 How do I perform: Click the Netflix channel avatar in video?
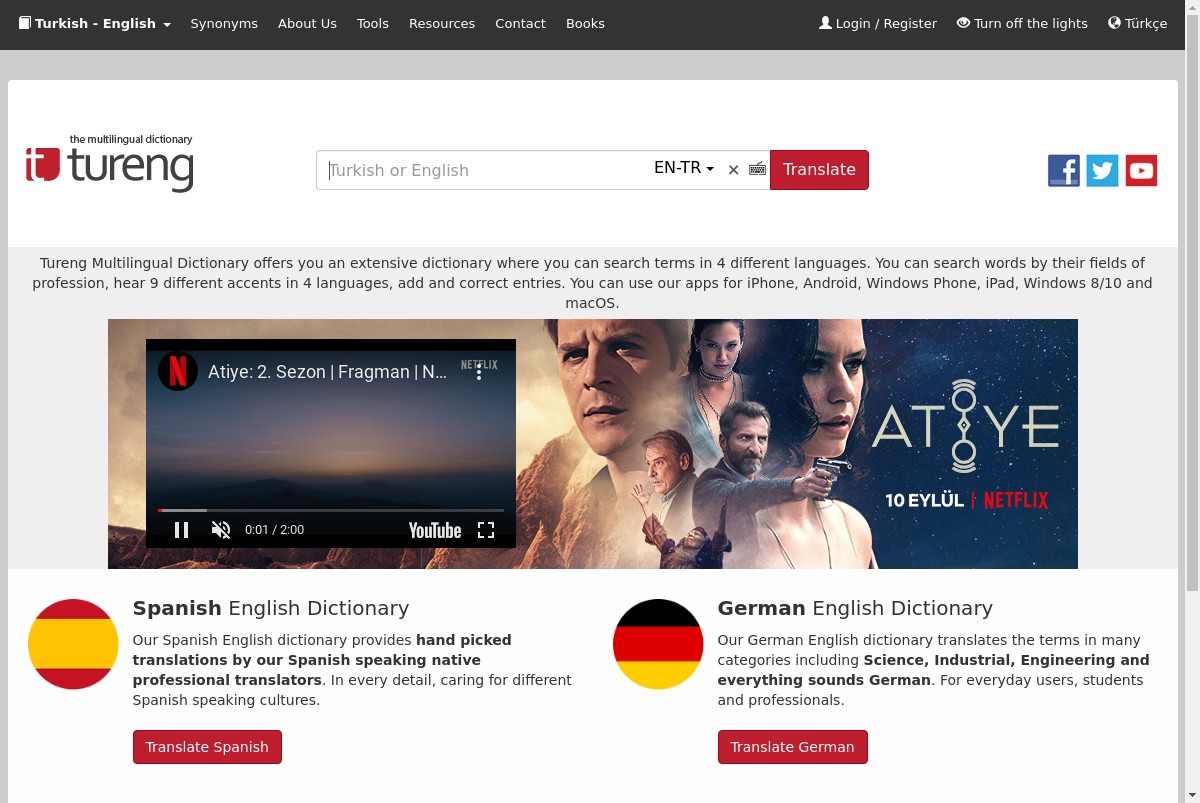178,372
